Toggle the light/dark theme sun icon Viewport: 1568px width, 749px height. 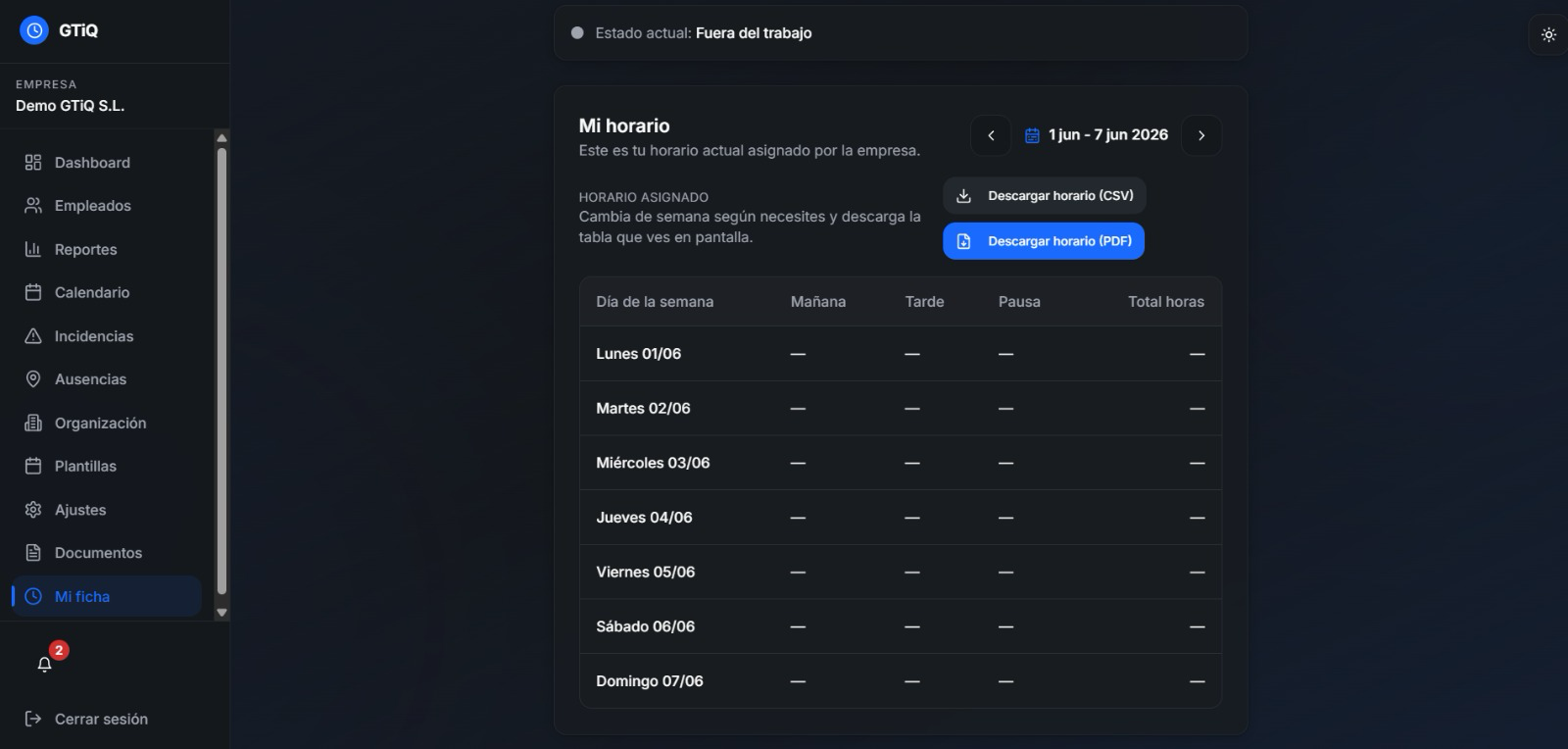point(1548,34)
